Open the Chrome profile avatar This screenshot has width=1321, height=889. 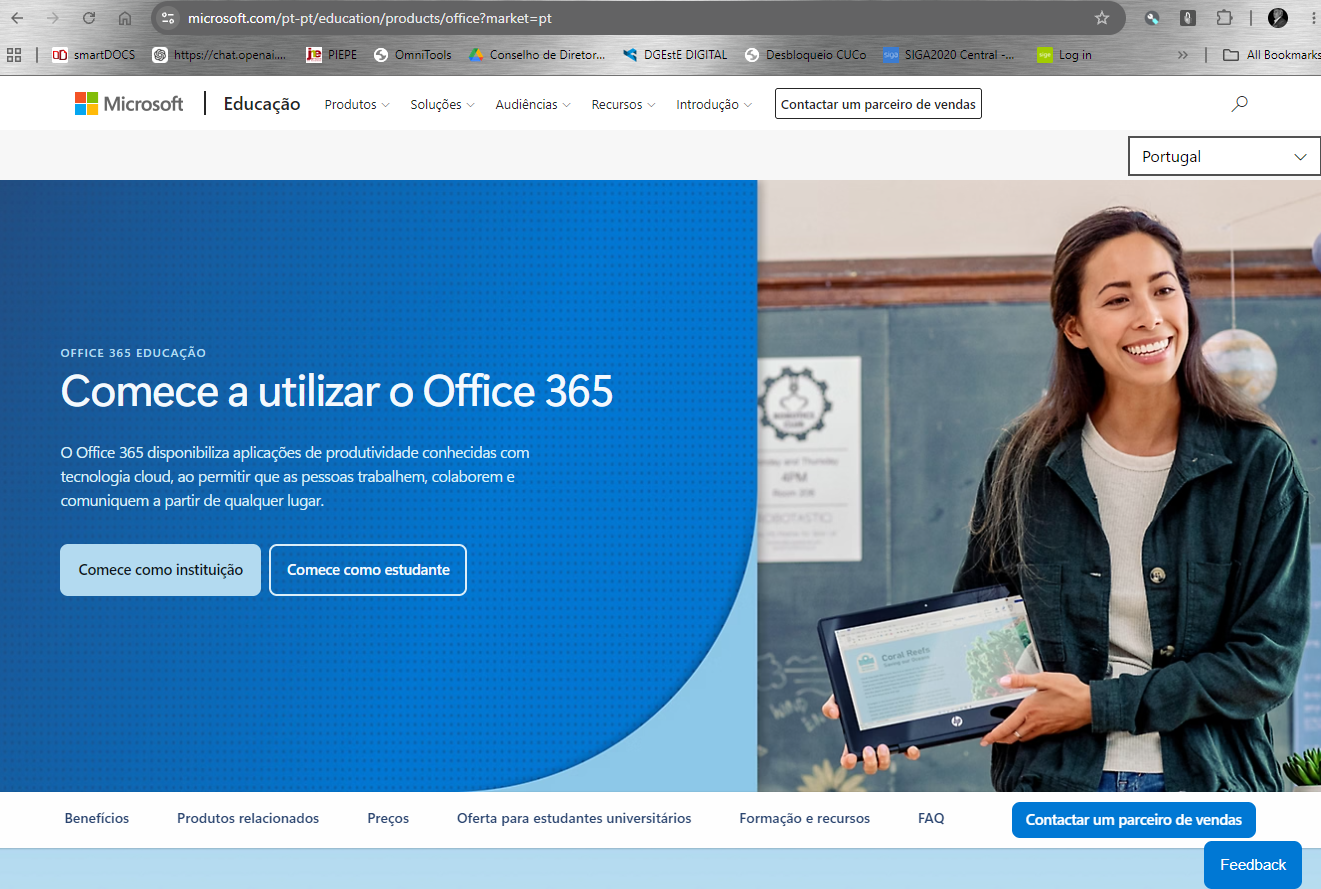1278,18
